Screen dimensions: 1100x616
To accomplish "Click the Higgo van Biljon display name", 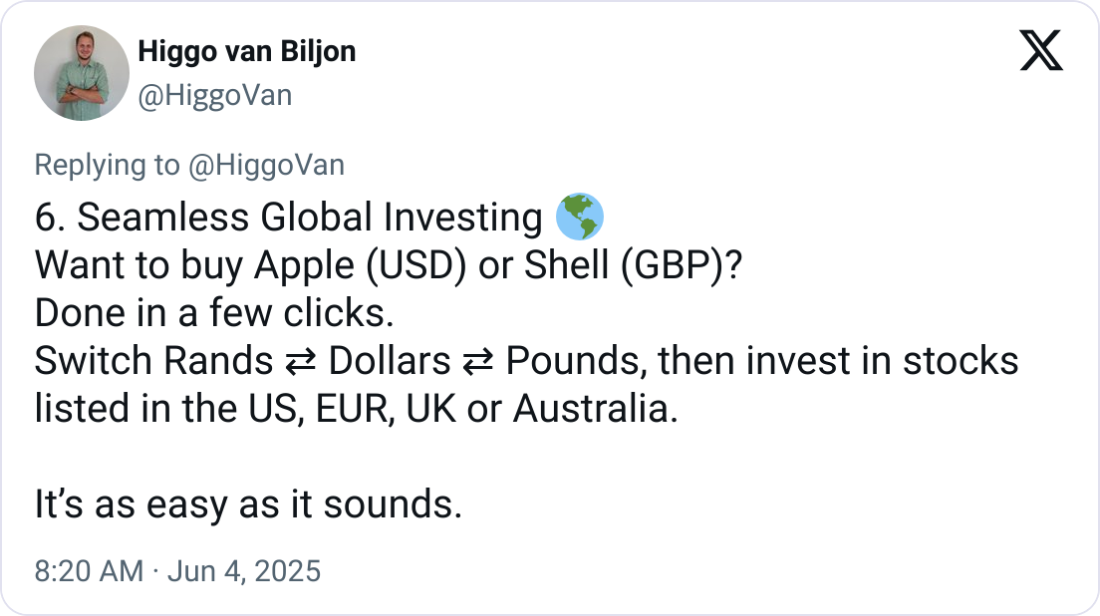I will pyautogui.click(x=245, y=51).
